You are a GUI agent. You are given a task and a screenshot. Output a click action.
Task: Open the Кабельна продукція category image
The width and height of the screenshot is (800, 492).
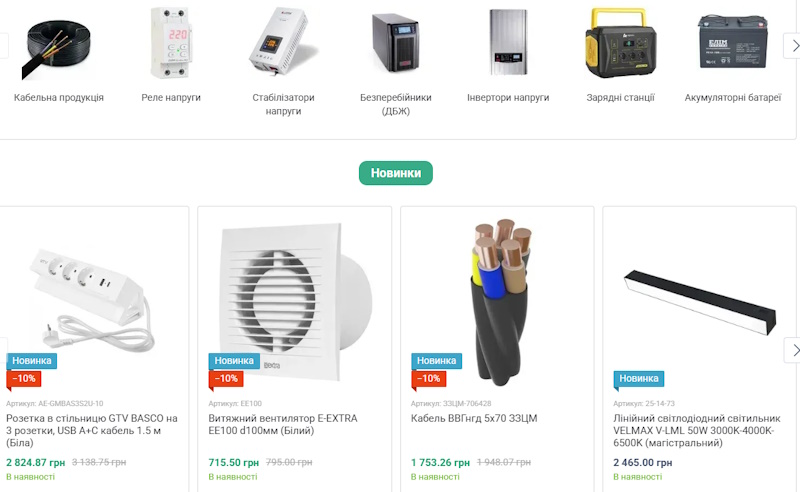pos(58,48)
